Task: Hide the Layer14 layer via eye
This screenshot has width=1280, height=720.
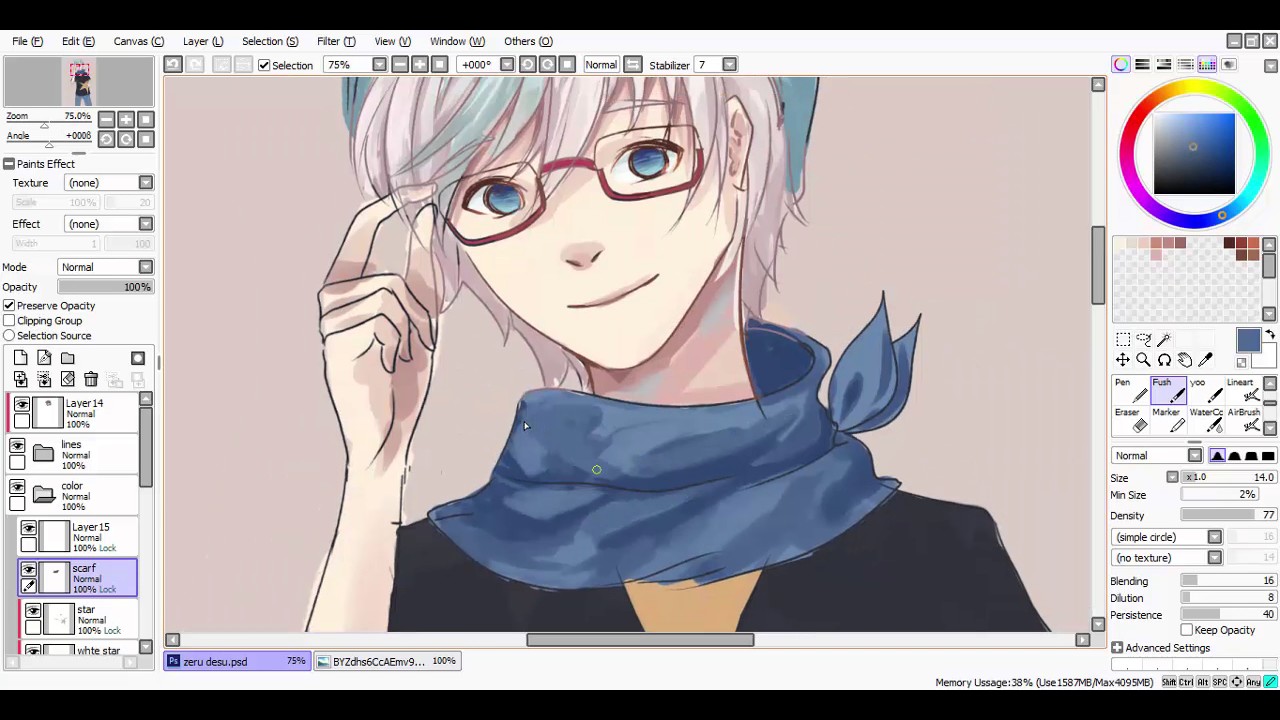Action: (22, 404)
